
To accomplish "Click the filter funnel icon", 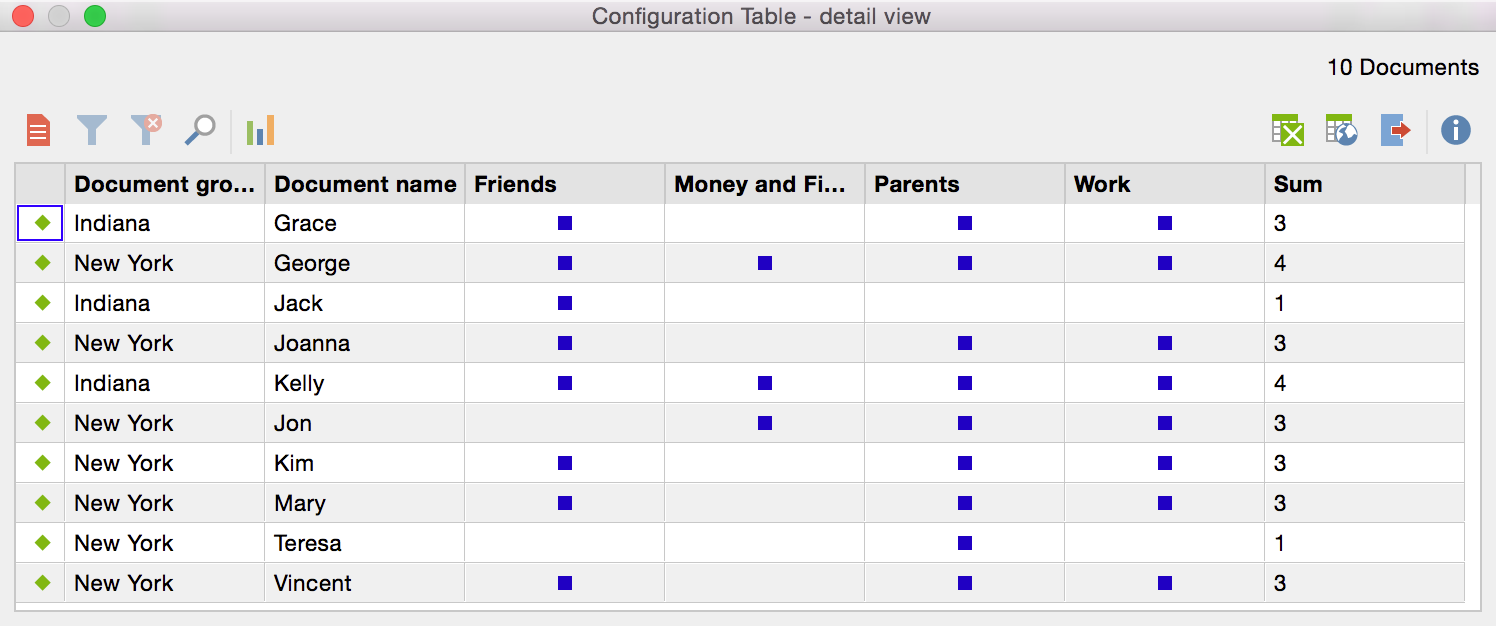I will 92,130.
